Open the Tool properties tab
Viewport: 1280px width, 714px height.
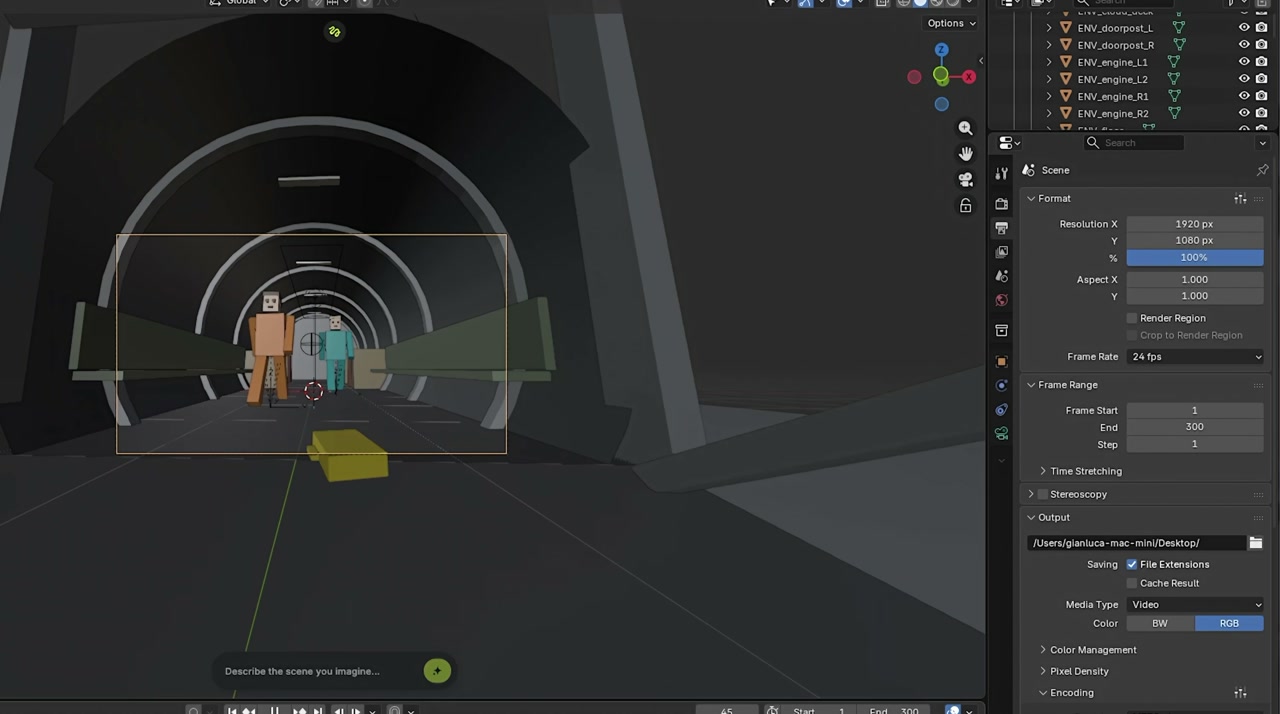(1001, 173)
